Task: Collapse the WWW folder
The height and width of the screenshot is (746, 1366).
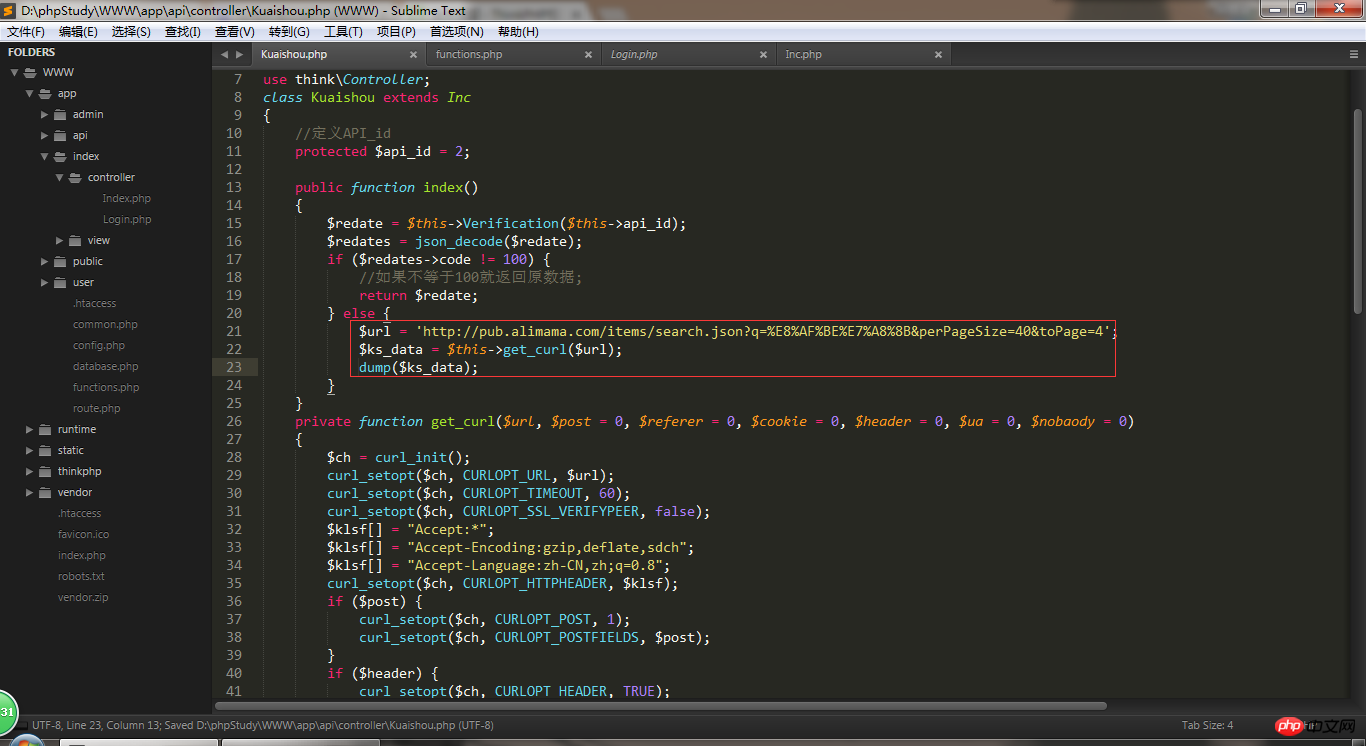Action: pyautogui.click(x=15, y=73)
